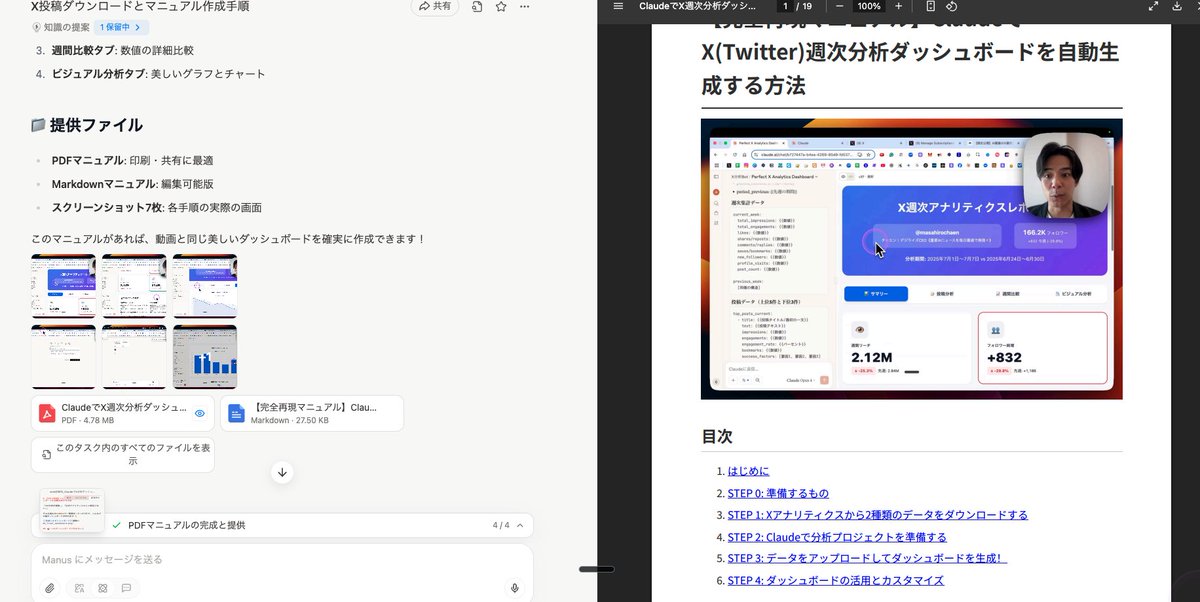Click the PDFマニュアル: 印刷・共有に最適 bullet
1200x602 pixels.
(132, 160)
